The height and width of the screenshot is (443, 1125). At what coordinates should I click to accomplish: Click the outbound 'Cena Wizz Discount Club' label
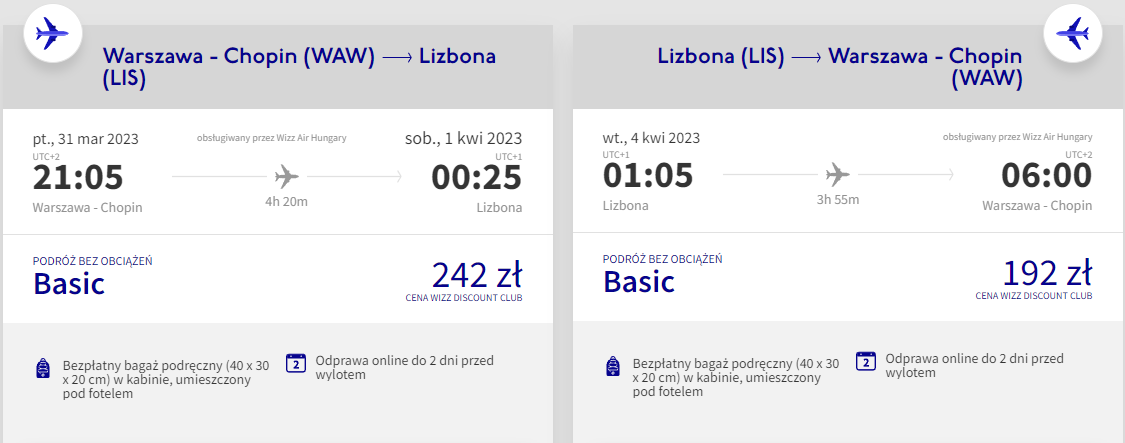coord(463,298)
